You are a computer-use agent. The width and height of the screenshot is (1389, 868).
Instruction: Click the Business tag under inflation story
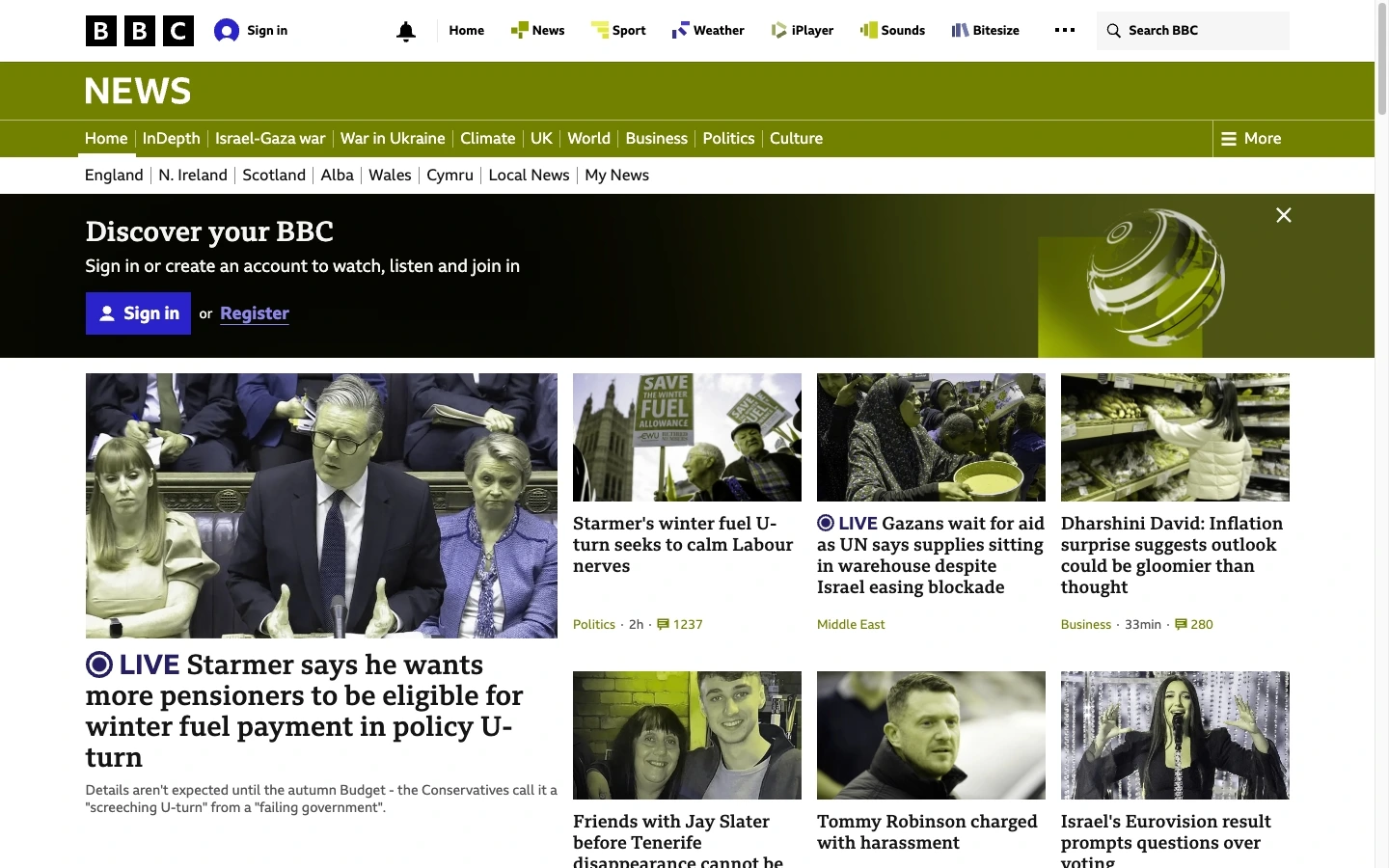[x=1086, y=624]
